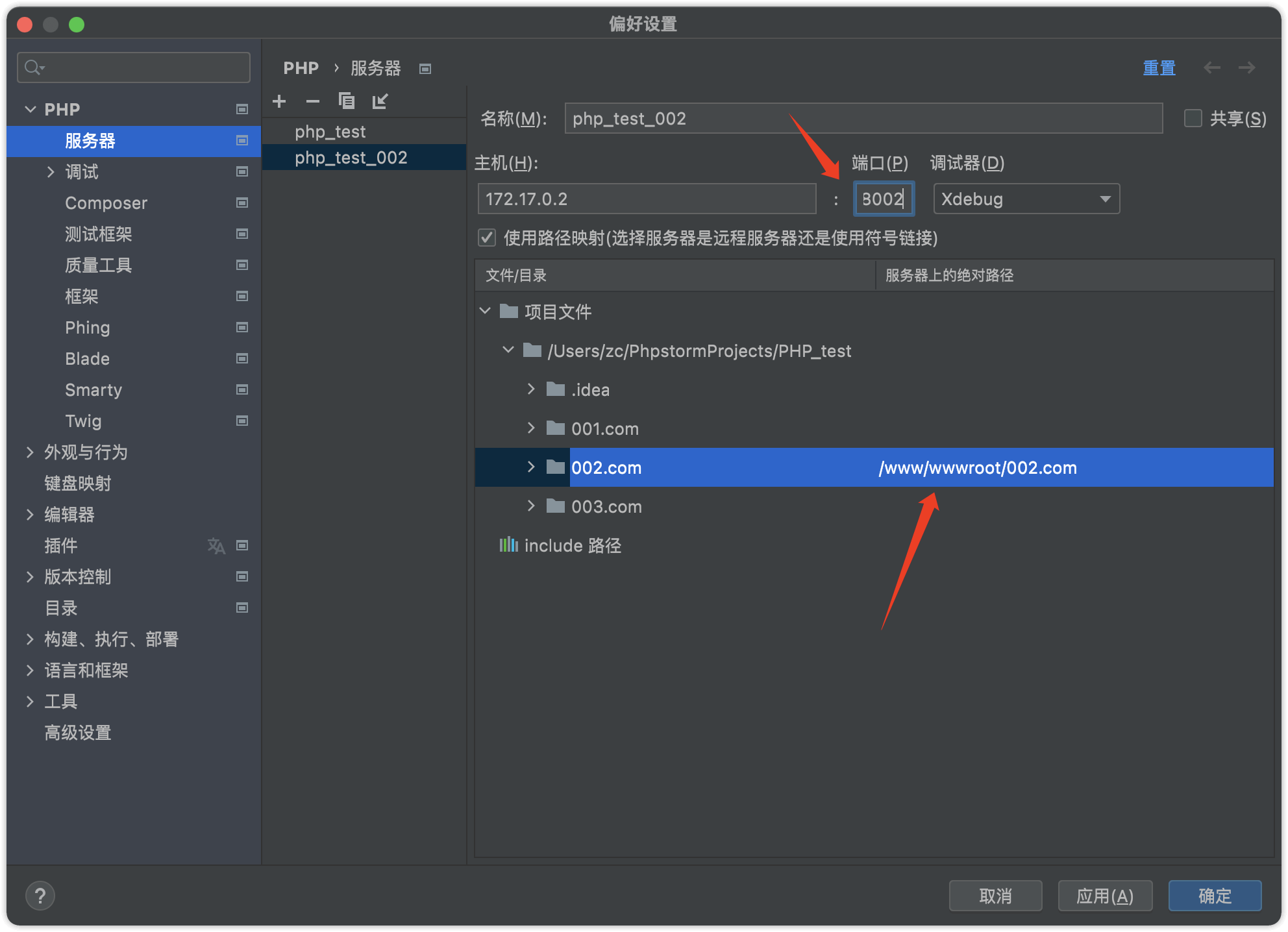This screenshot has height=932, width=1288.
Task: Click the import server icon
Action: click(380, 101)
